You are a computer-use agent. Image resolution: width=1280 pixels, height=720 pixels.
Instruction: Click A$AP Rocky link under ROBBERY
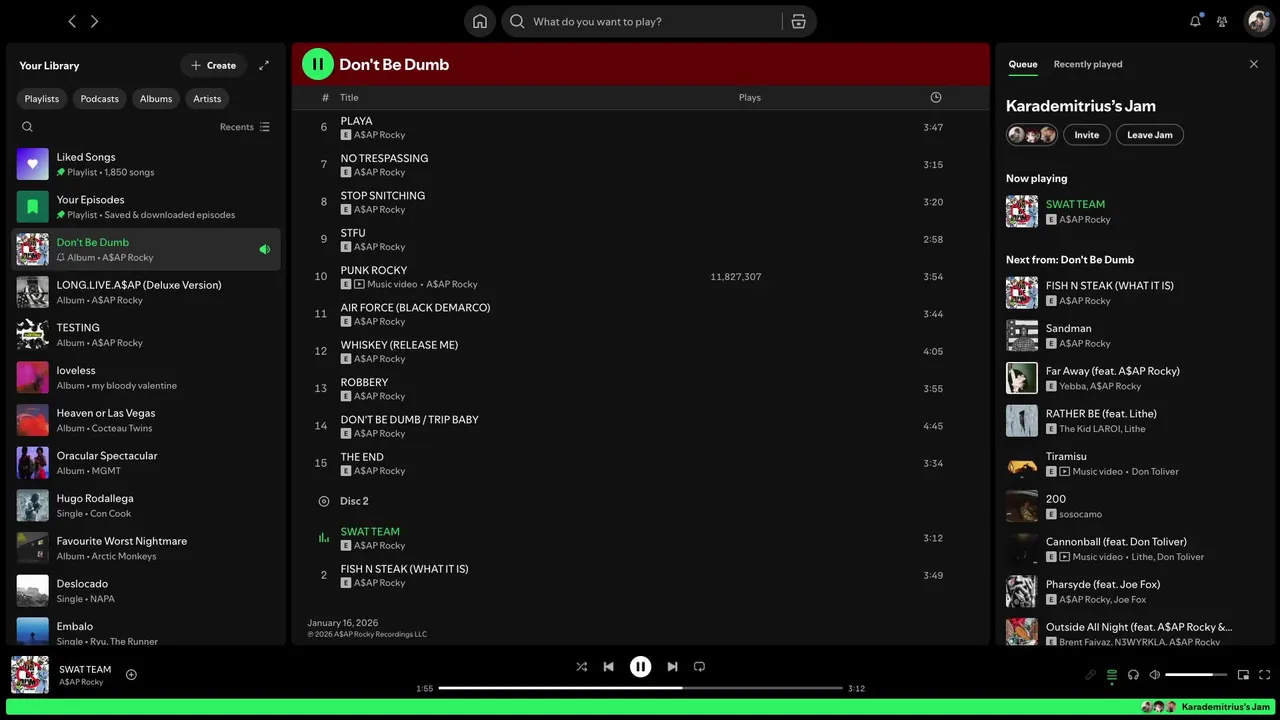coord(379,396)
